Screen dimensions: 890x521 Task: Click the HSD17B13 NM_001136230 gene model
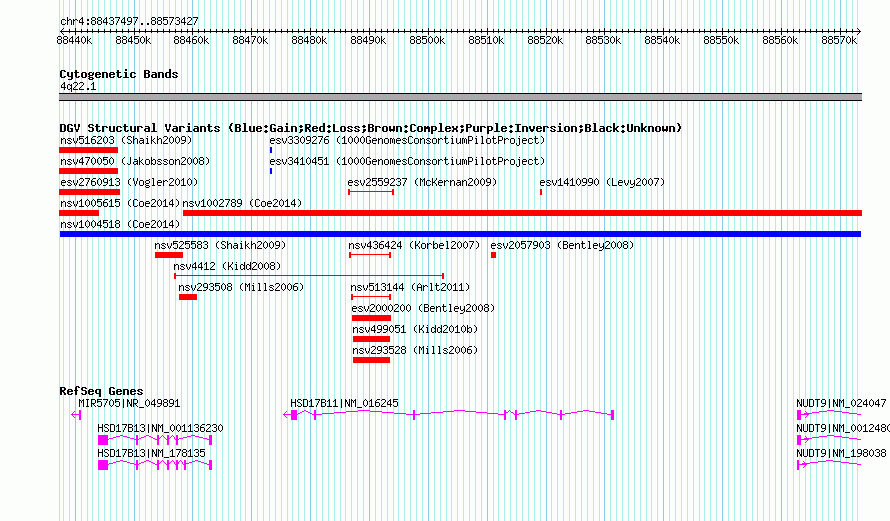click(155, 440)
